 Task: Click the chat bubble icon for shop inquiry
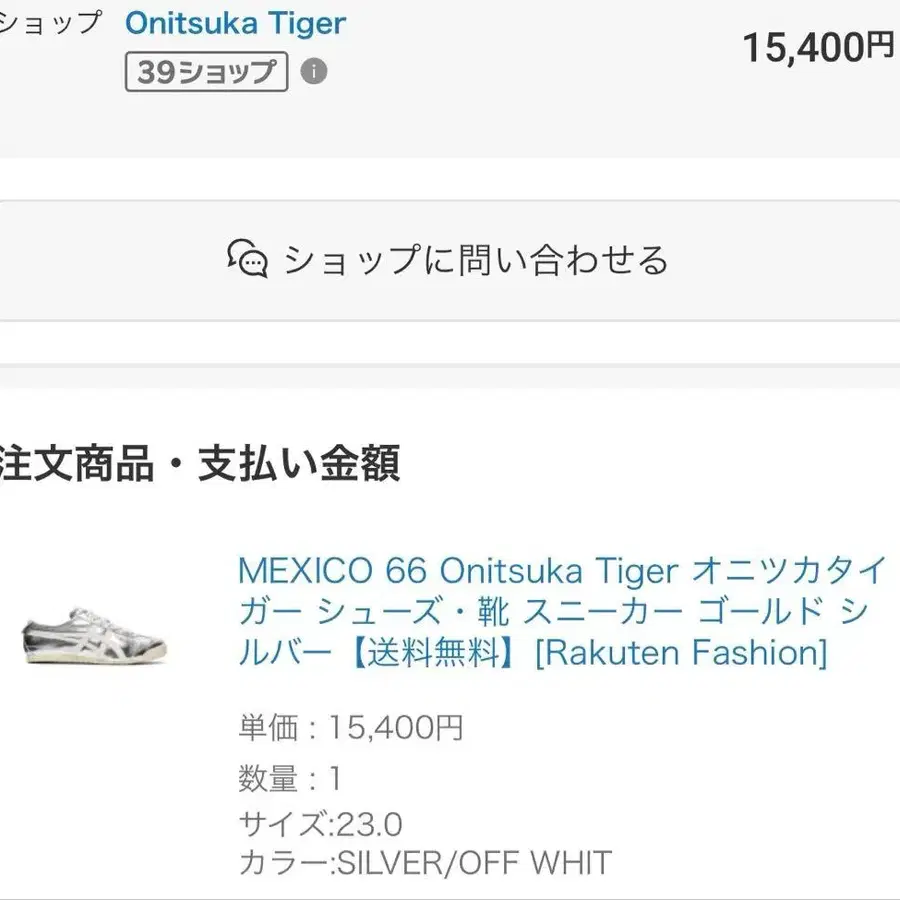tap(247, 260)
